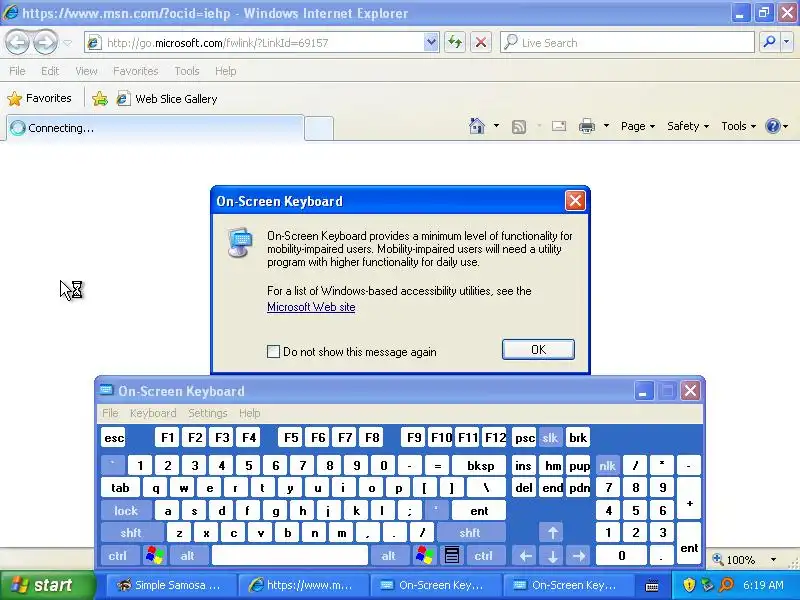Open On-Screen Keyboard's Keyboard menu
800x600 pixels.
[x=153, y=413]
